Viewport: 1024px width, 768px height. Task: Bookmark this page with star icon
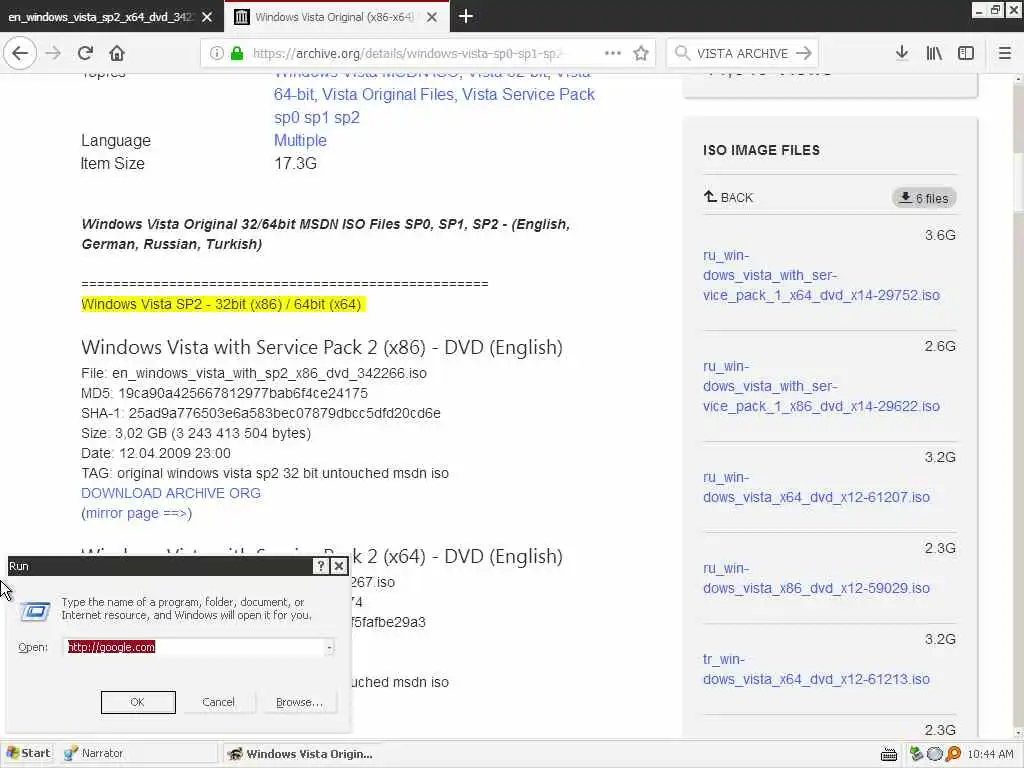point(641,54)
